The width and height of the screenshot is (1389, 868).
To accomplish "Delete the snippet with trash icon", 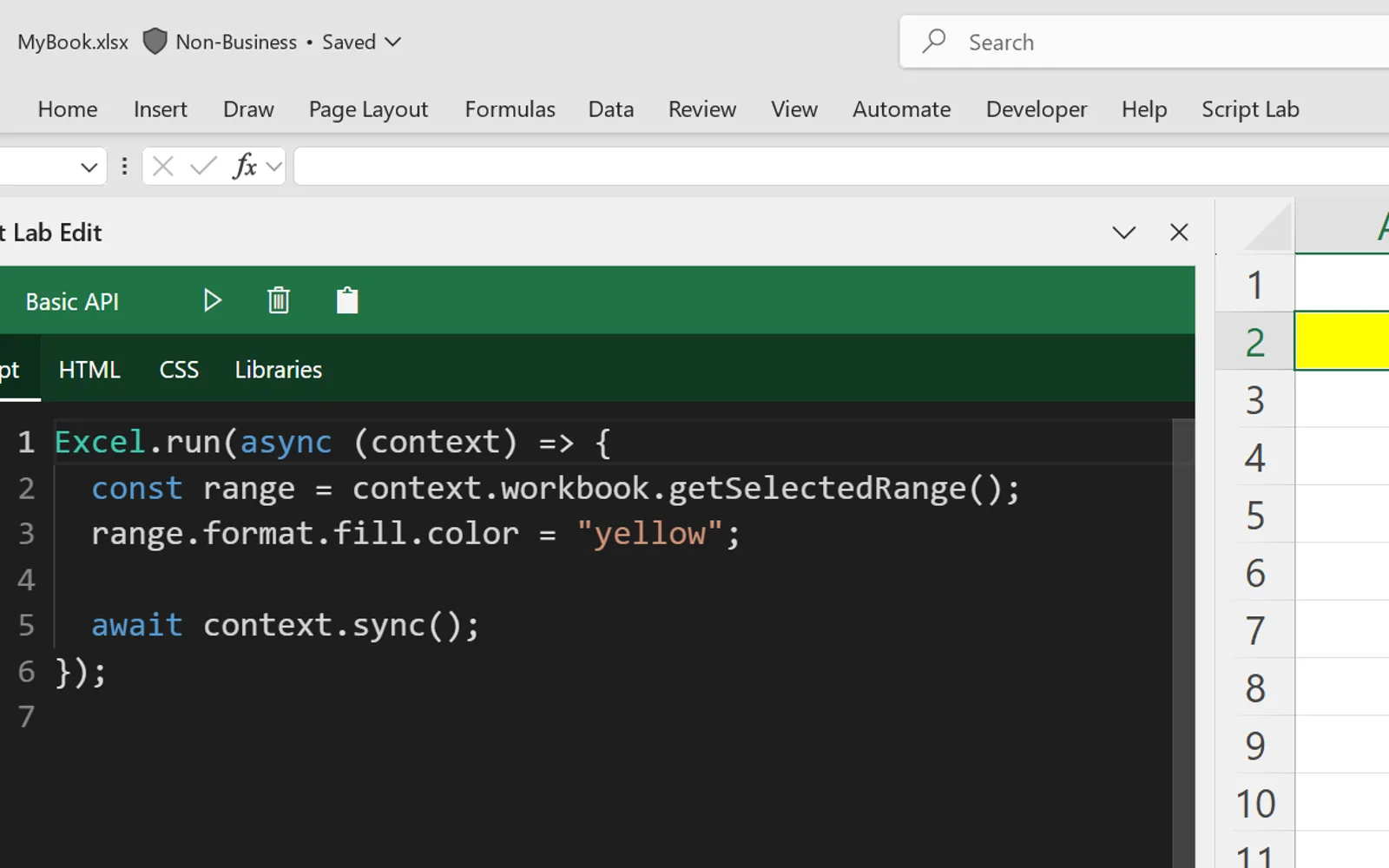I will 278,300.
